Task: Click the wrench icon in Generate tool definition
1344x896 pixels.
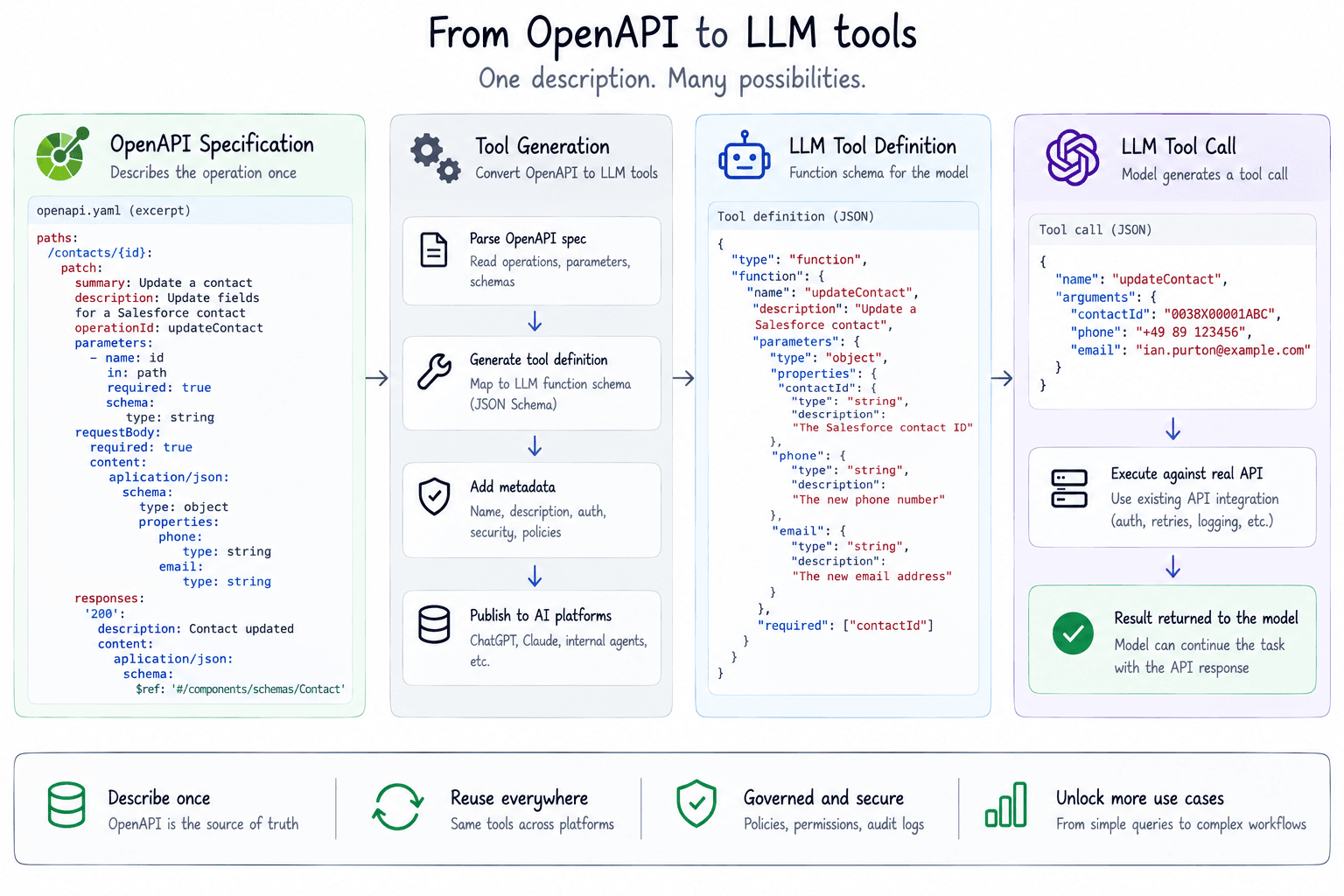Action: click(434, 371)
